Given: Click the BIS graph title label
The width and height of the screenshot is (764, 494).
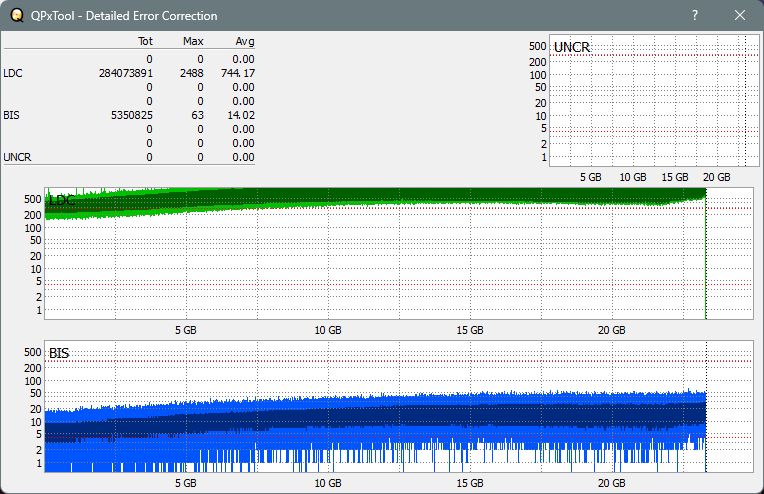Looking at the screenshot, I should (59, 353).
